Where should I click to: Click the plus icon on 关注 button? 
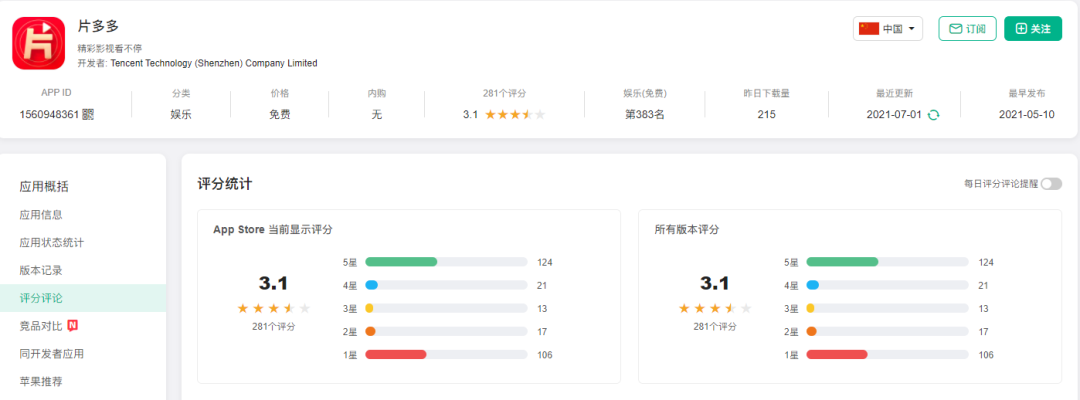coord(1021,29)
